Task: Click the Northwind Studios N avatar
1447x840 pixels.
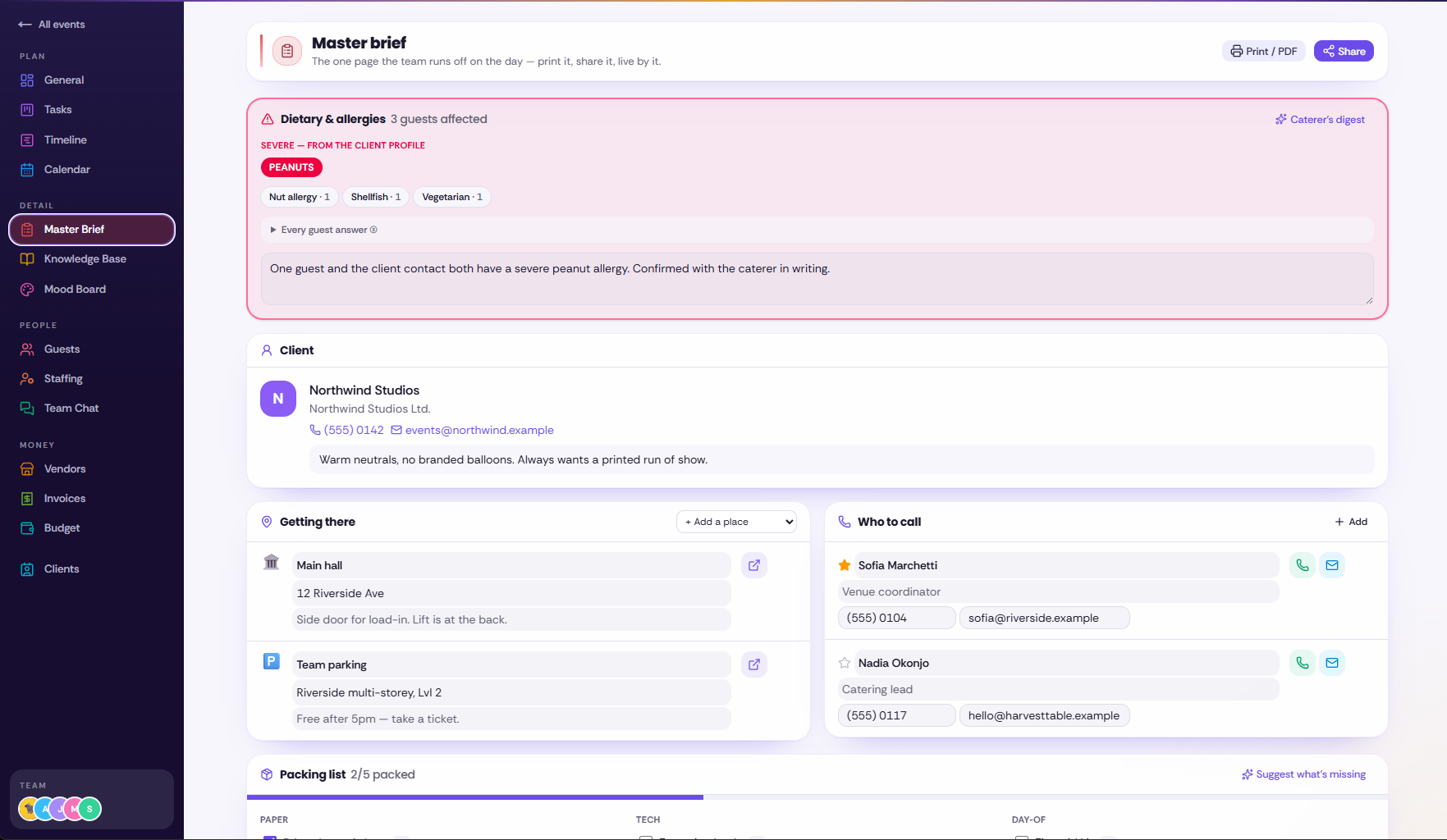Action: coord(278,399)
